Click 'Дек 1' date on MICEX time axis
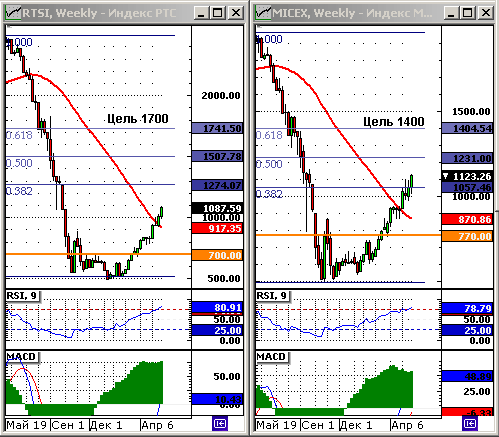The image size is (499, 437). pos(356,425)
